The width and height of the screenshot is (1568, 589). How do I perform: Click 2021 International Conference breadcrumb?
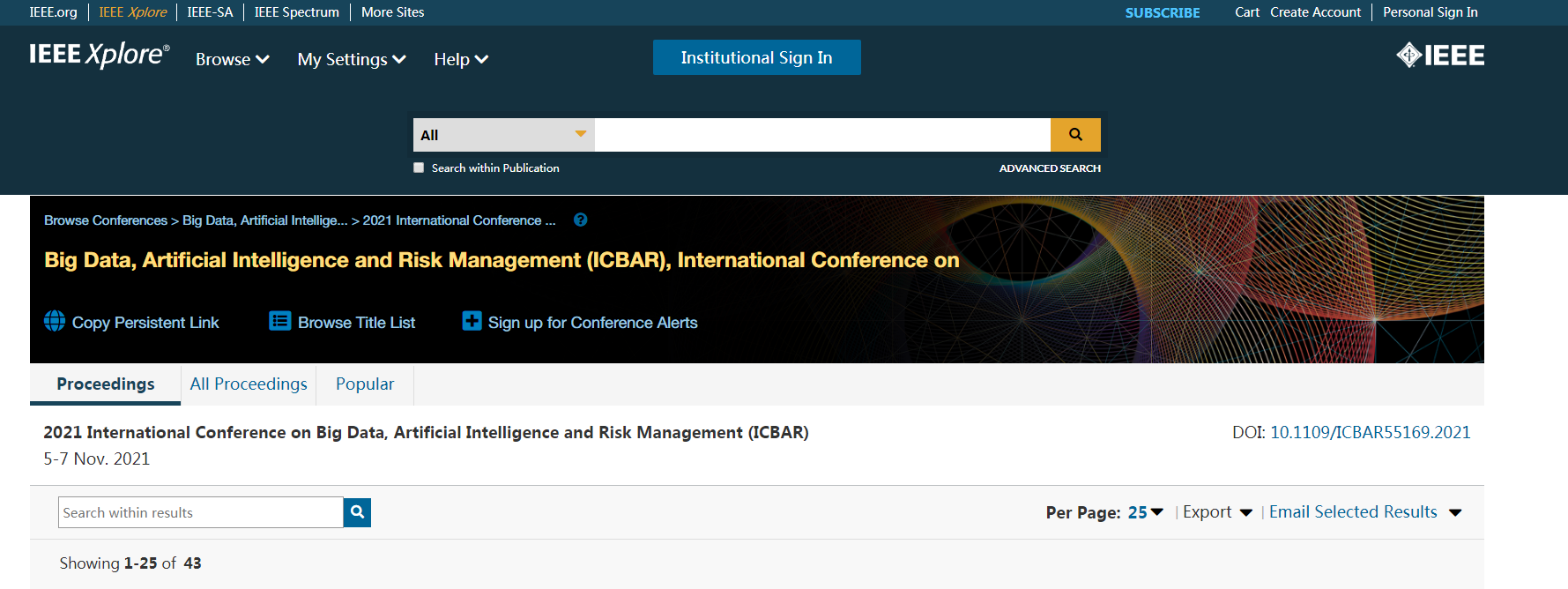[x=459, y=220]
